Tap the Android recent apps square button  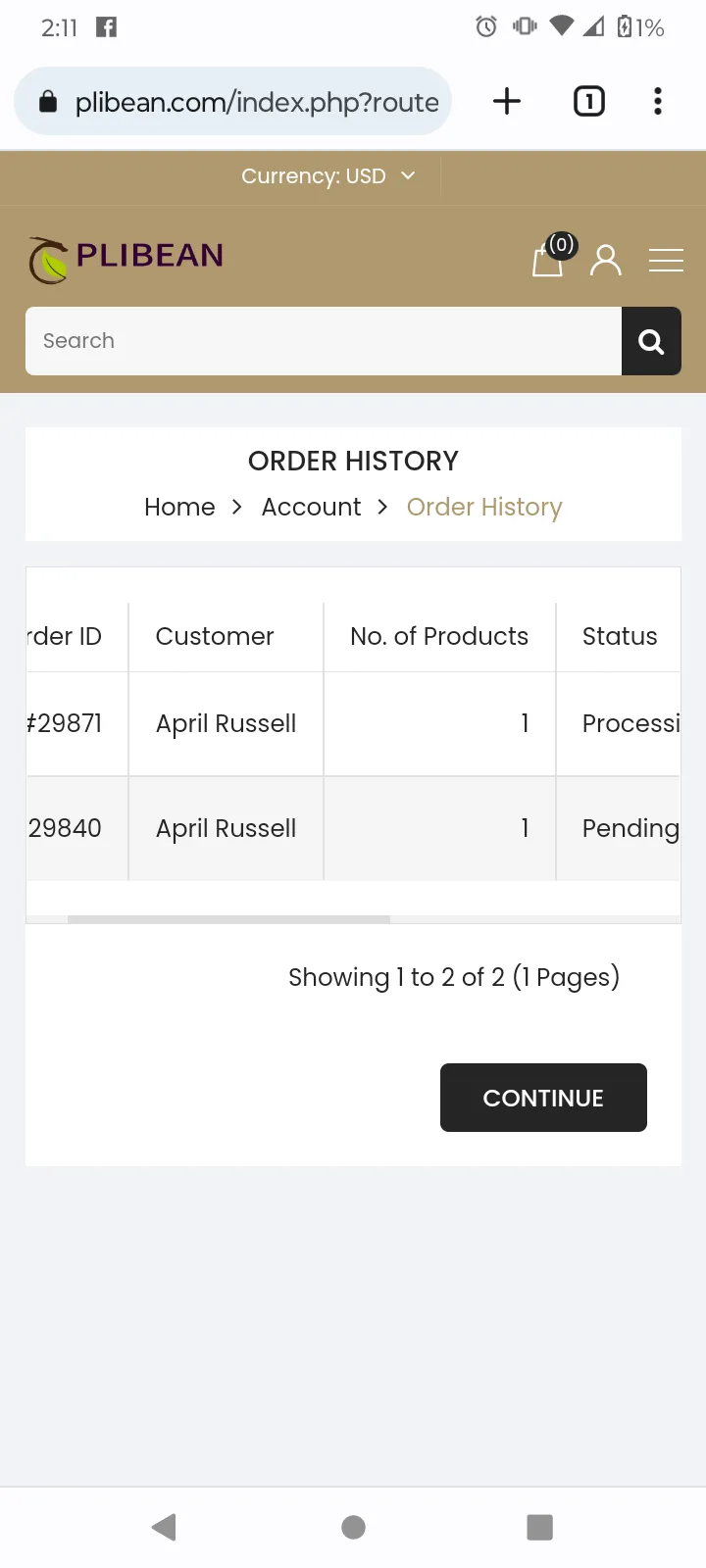(x=539, y=1527)
